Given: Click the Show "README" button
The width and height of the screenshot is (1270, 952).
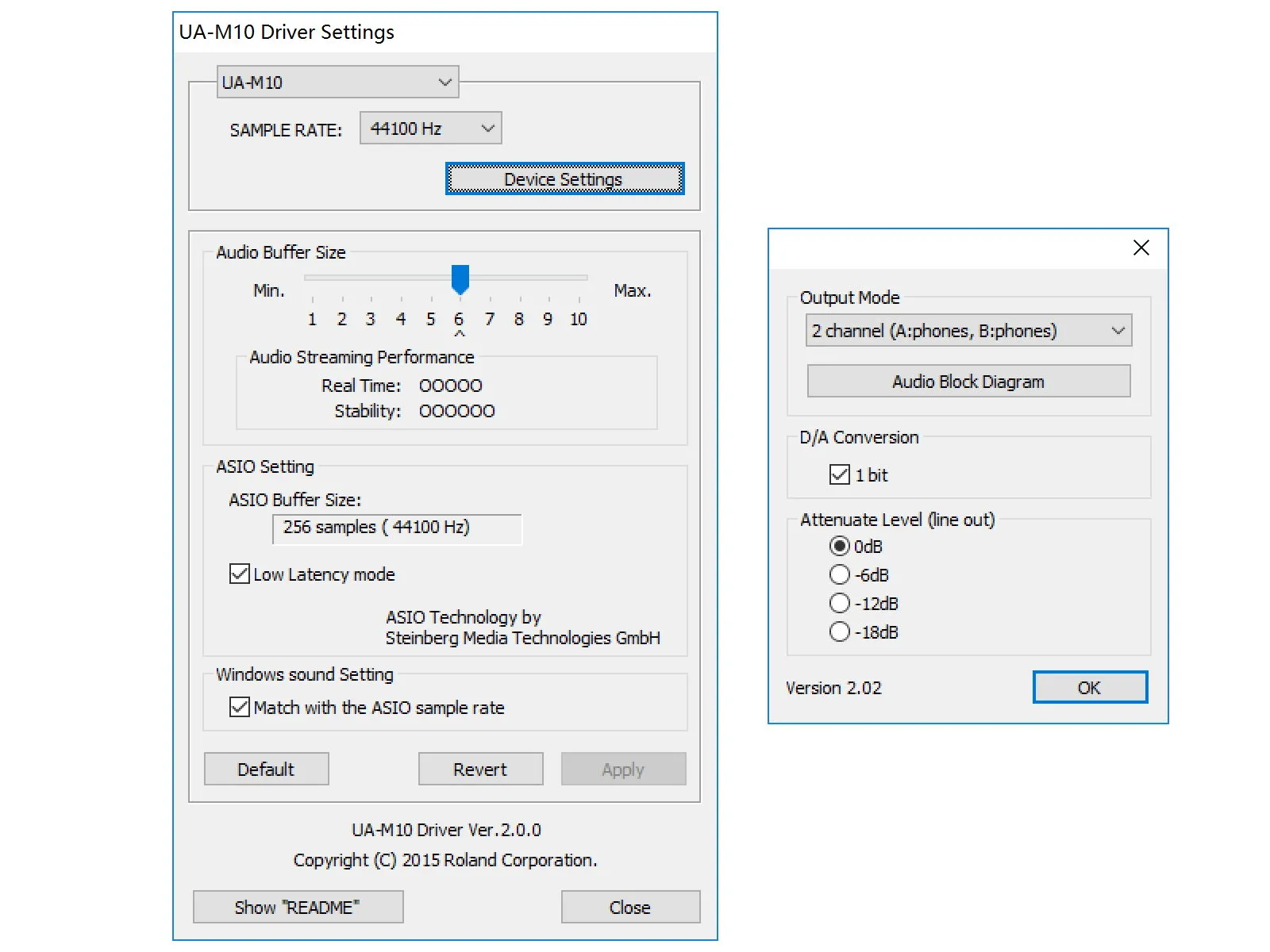Looking at the screenshot, I should 298,907.
